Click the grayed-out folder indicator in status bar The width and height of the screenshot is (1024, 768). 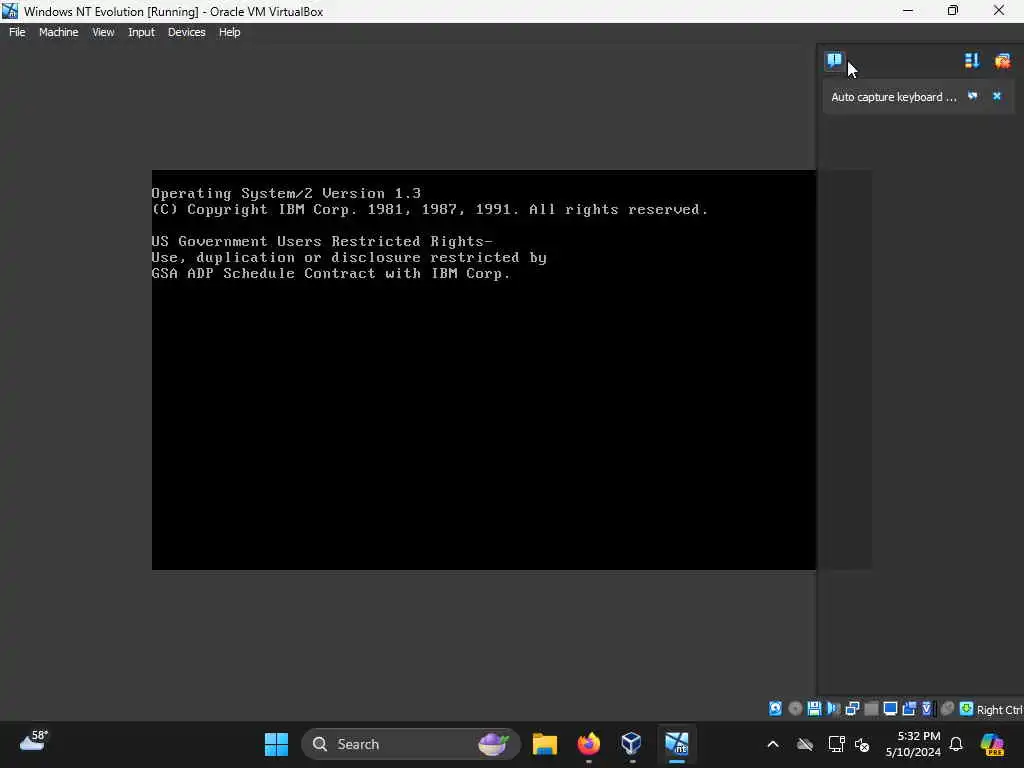point(871,709)
